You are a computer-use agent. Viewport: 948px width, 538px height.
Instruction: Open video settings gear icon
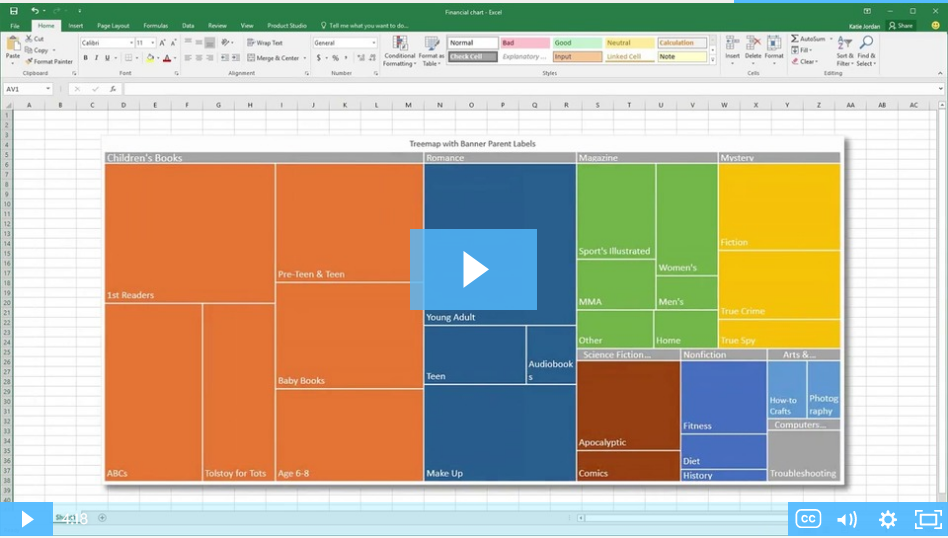pyautogui.click(x=887, y=519)
